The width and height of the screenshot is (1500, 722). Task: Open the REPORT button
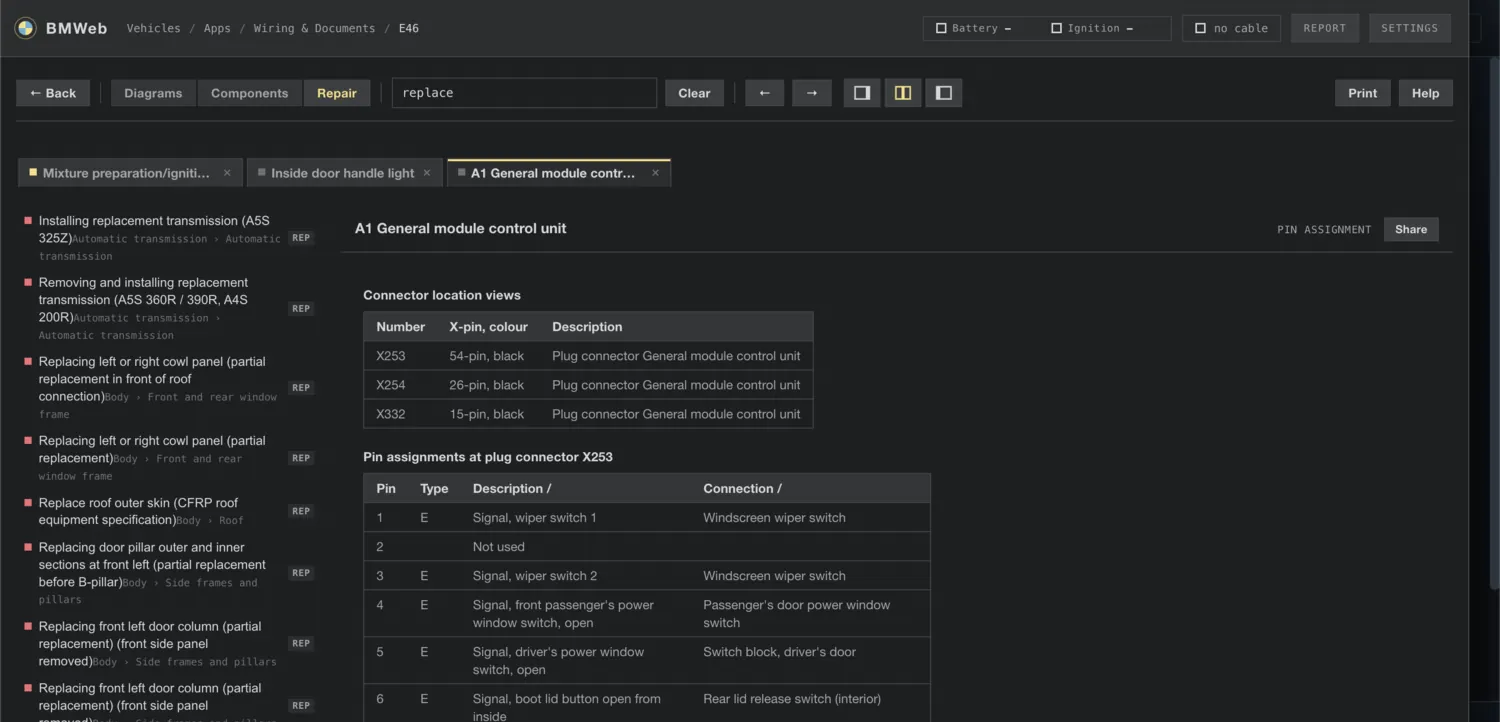tap(1325, 28)
